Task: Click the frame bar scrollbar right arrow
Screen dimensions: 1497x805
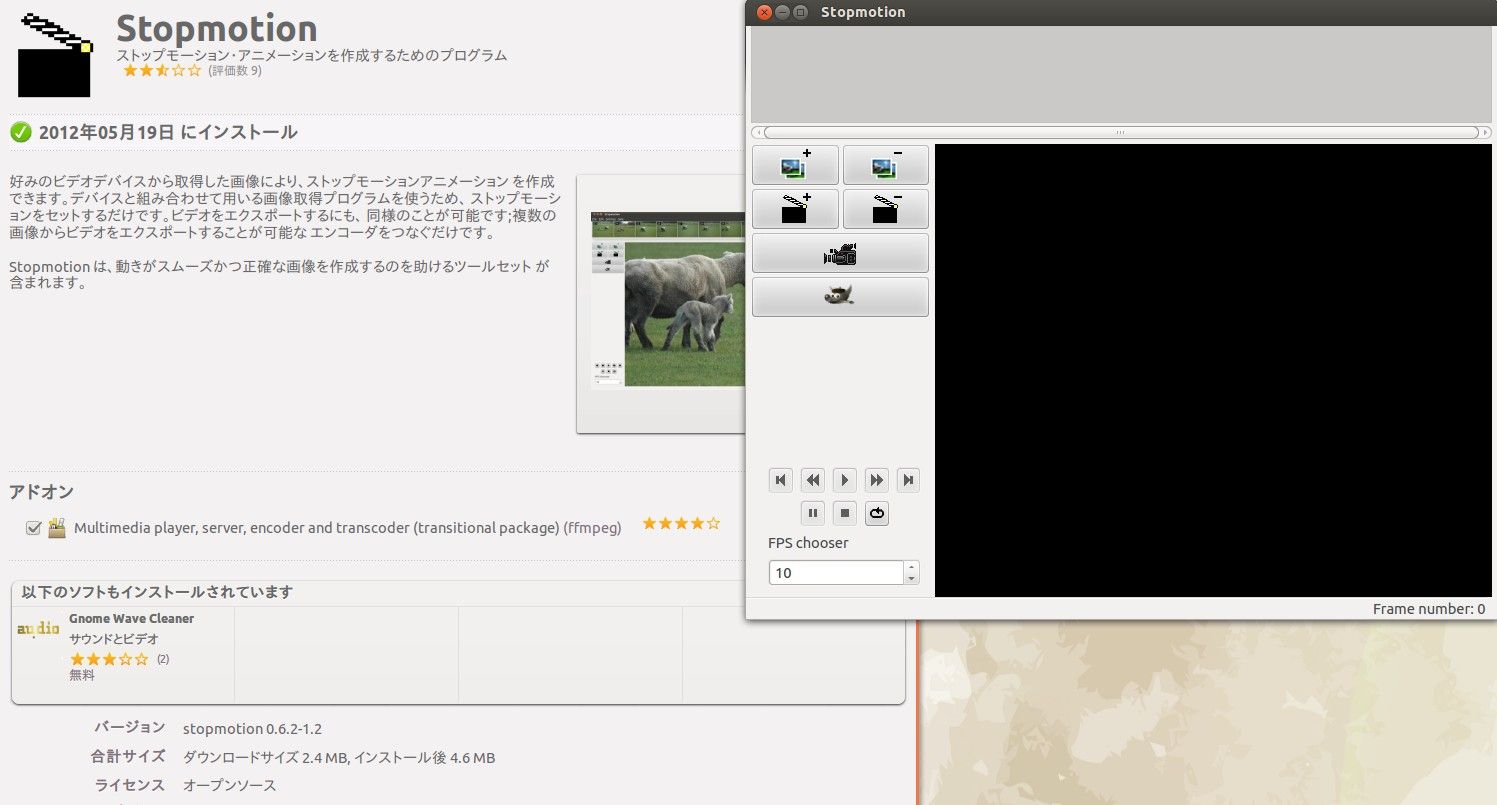Action: pos(1484,132)
